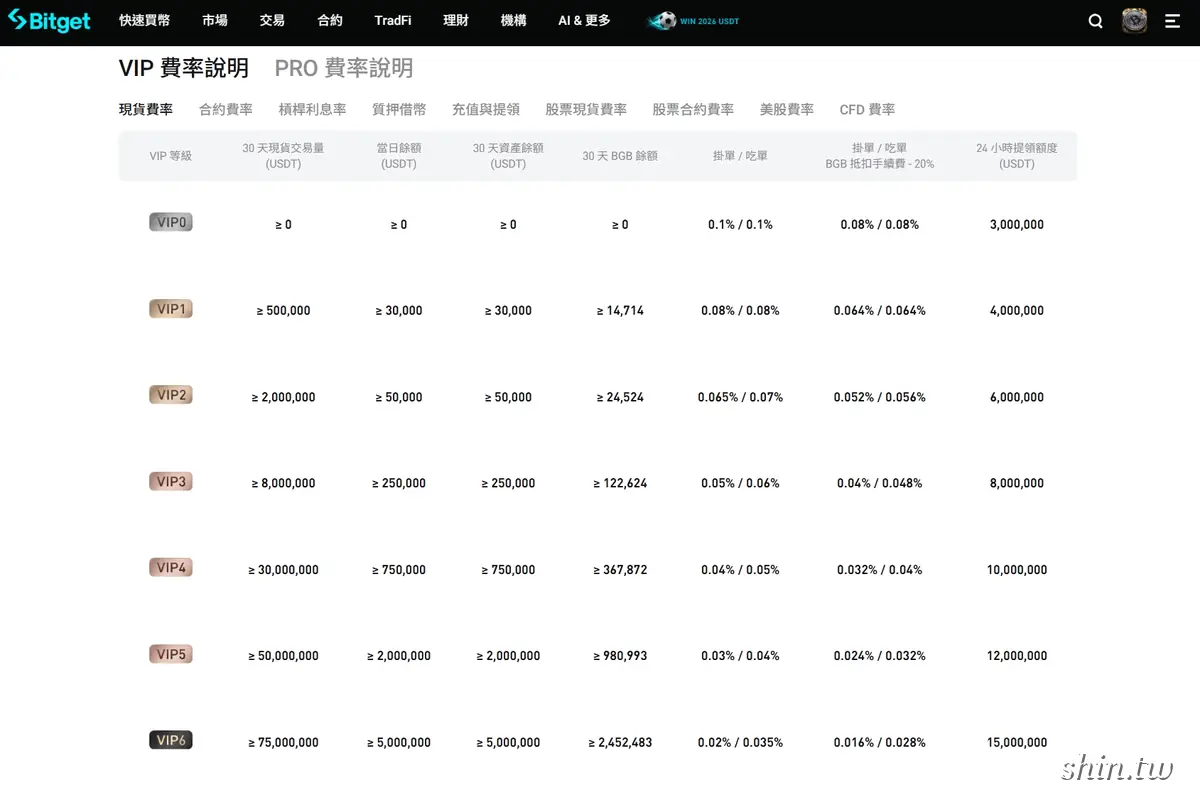Switch to 股票合約費率 tab
This screenshot has width=1200, height=800.
[x=693, y=110]
